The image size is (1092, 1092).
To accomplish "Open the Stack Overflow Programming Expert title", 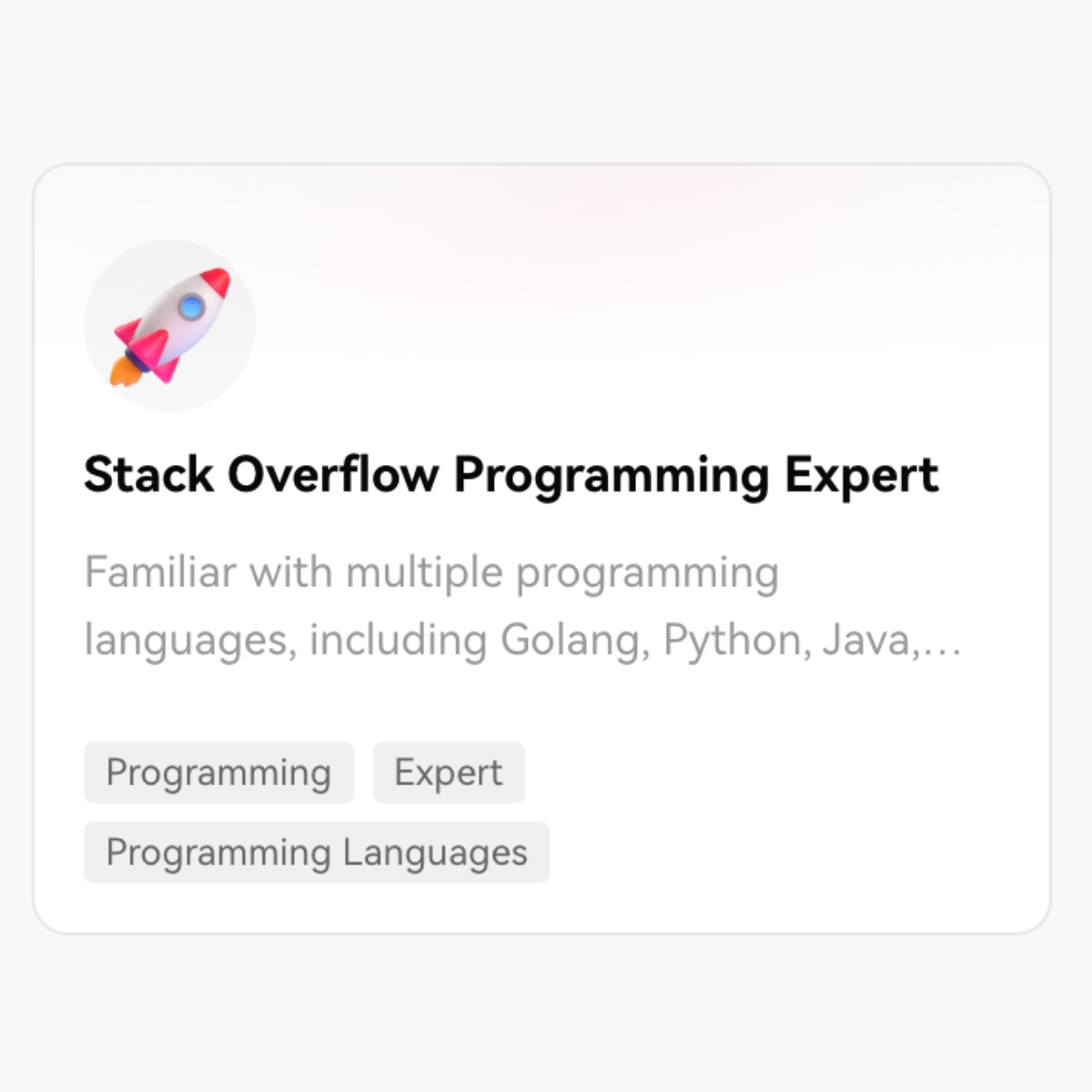I will [x=511, y=476].
